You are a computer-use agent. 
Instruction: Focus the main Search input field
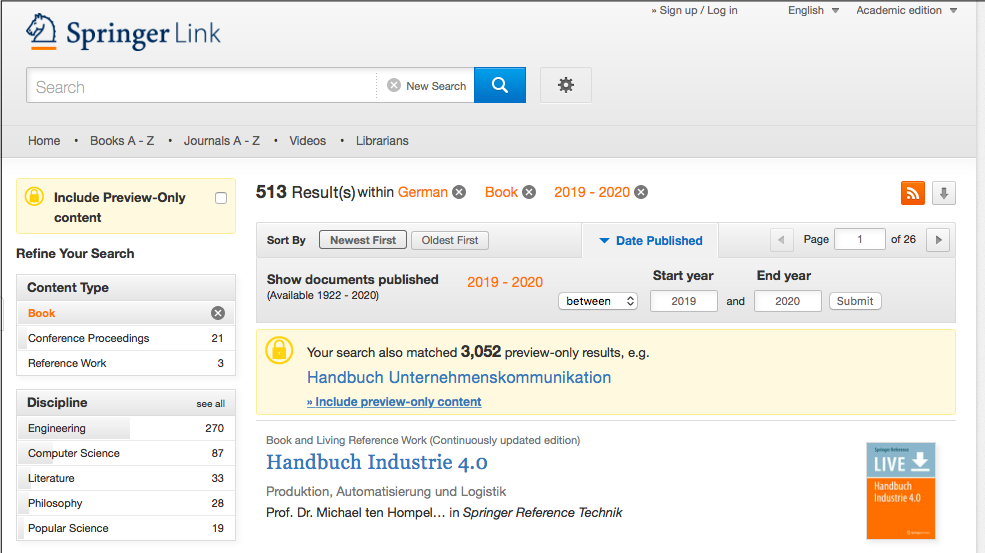click(201, 85)
